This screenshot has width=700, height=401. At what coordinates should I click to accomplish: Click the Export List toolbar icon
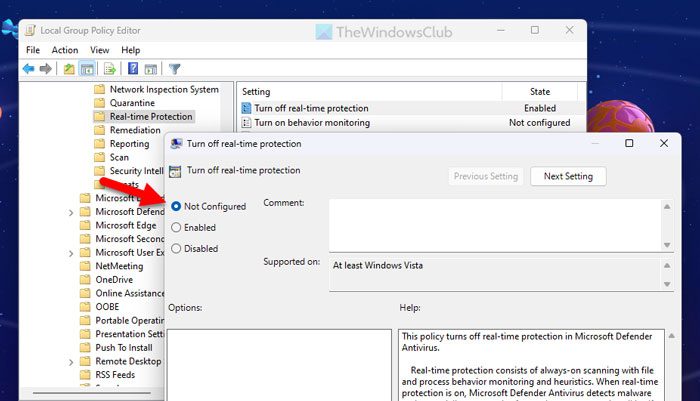tap(110, 69)
